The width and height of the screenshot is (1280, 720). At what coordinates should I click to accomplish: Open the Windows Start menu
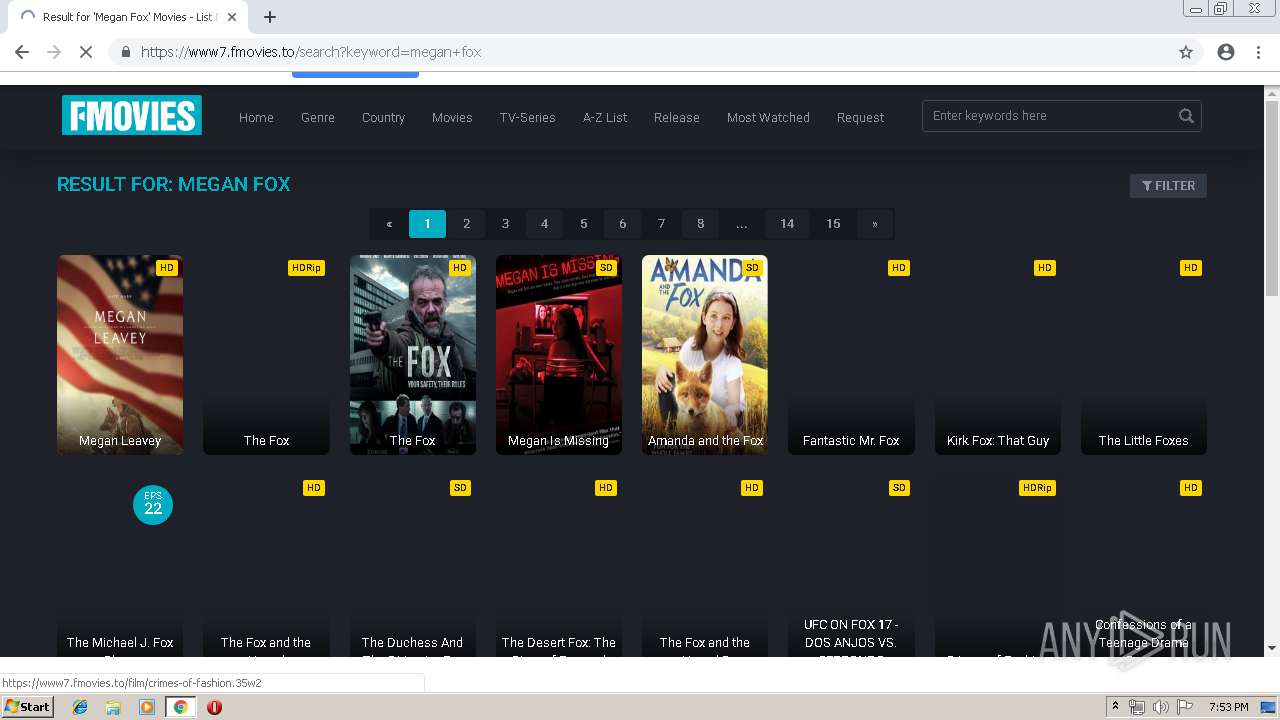[27, 707]
